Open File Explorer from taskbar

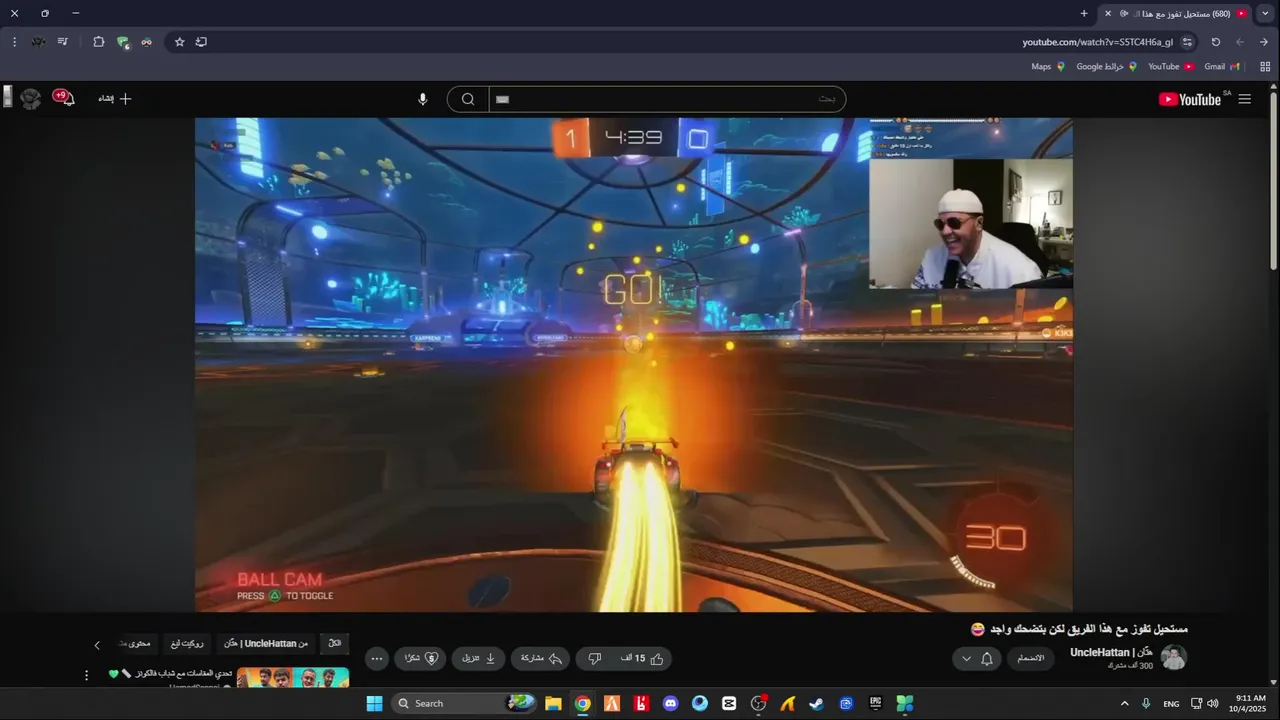point(553,703)
